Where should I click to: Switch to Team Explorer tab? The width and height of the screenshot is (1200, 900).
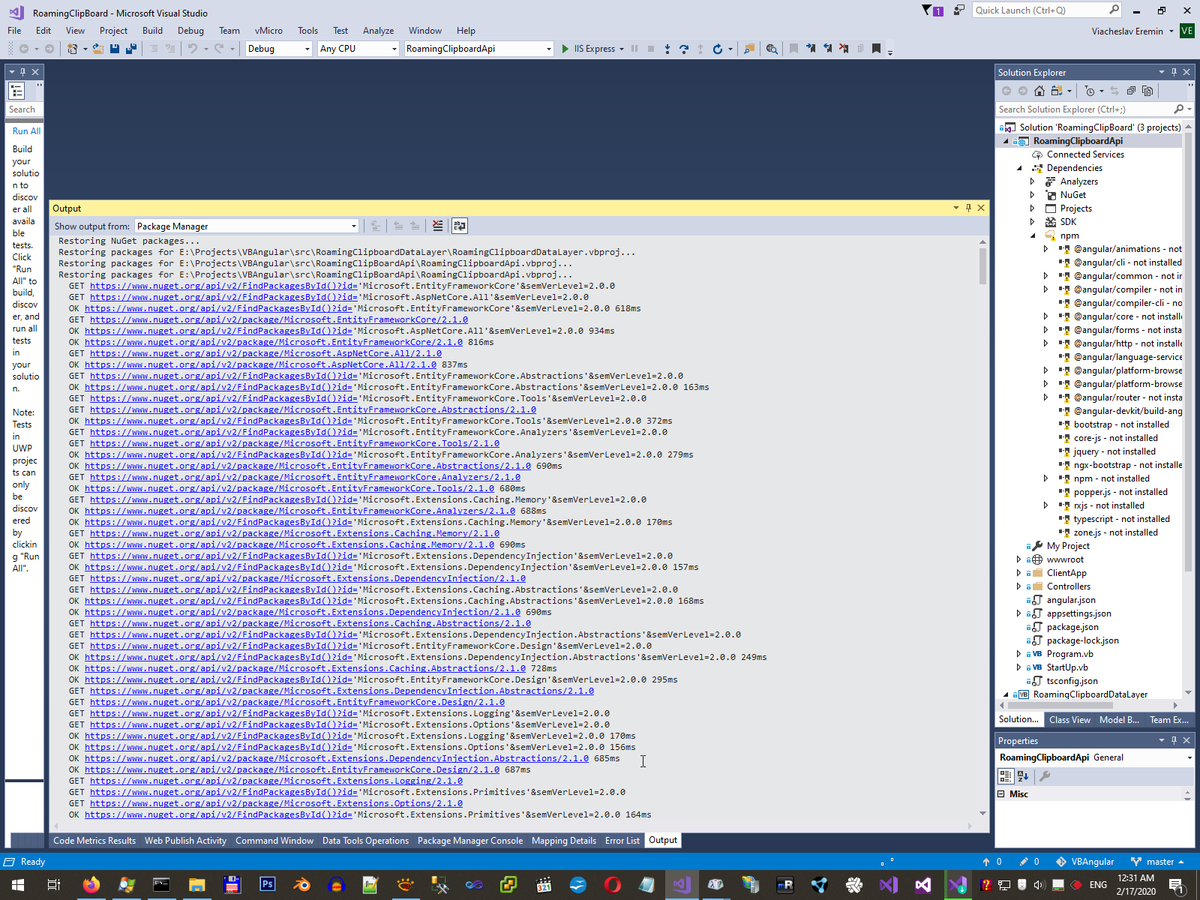coord(1169,720)
